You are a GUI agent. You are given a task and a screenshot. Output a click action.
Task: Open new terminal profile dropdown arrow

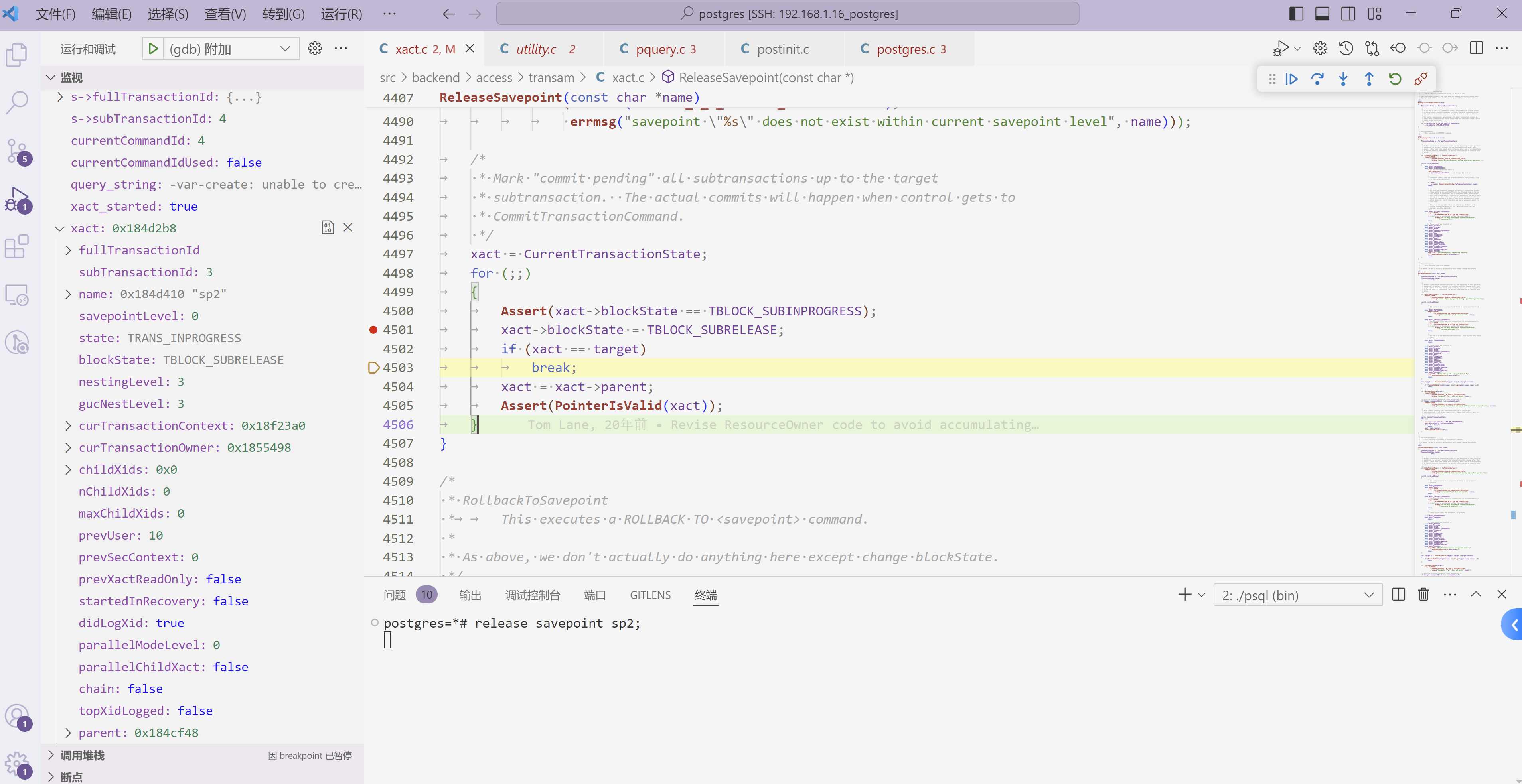[1202, 595]
